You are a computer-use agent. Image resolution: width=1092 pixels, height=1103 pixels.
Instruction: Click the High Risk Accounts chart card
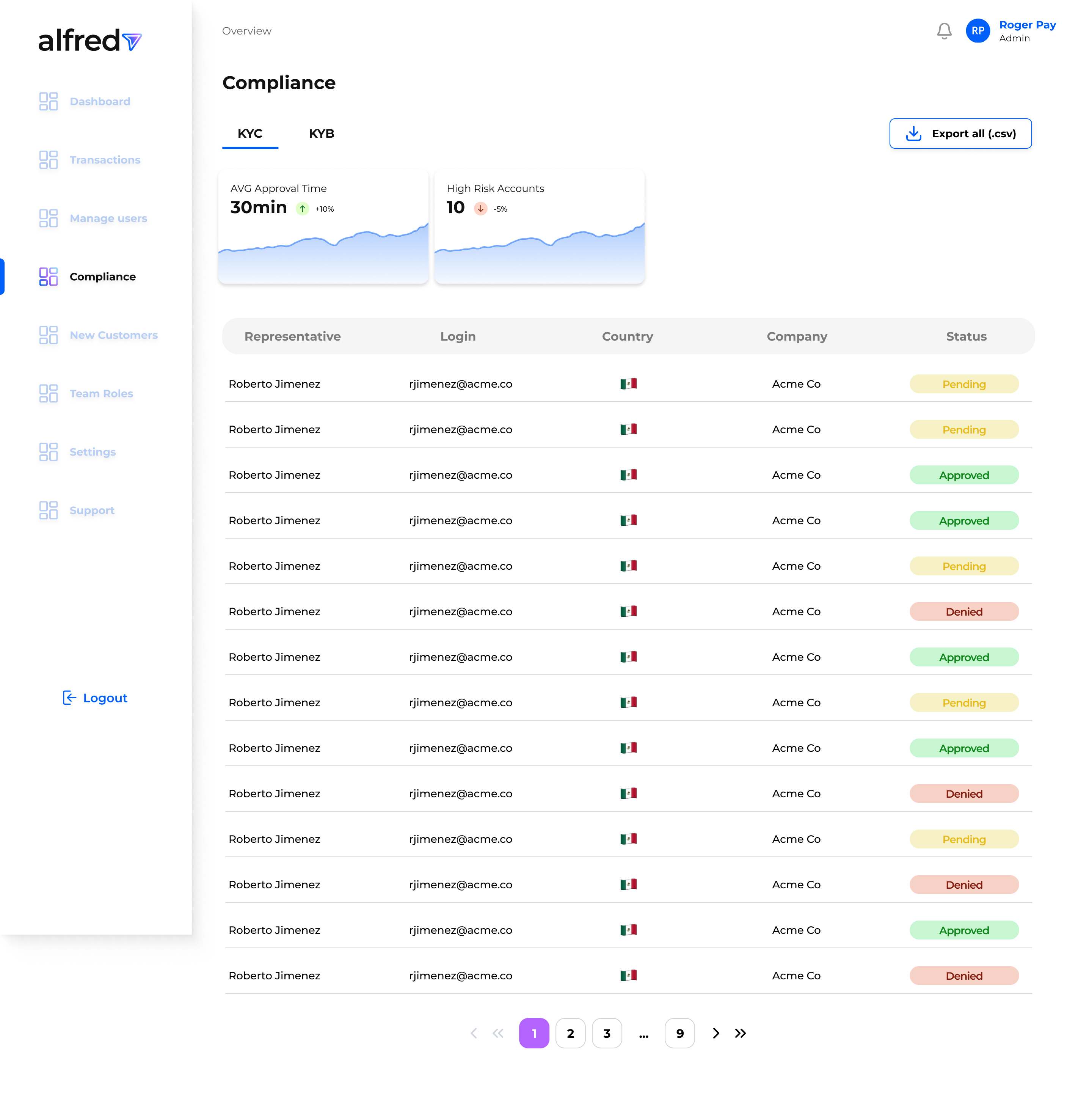point(539,227)
